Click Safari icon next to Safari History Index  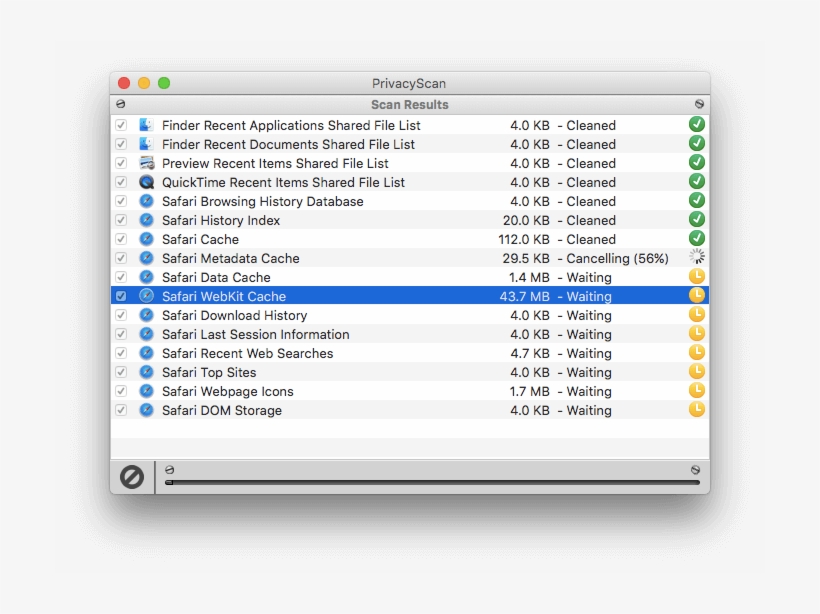click(x=146, y=220)
